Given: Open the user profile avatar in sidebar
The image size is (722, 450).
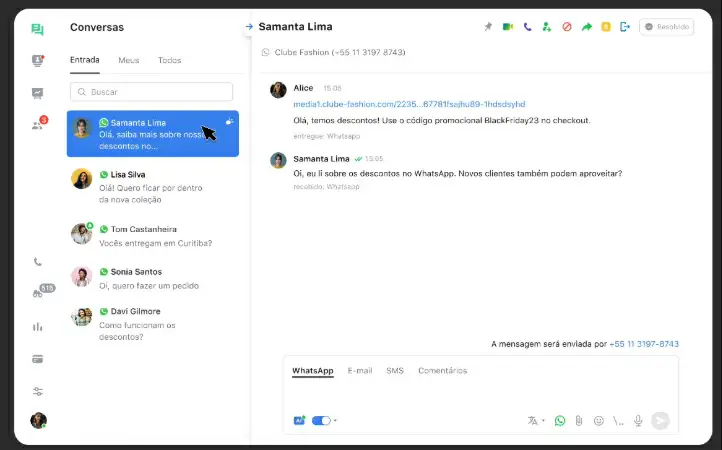Looking at the screenshot, I should point(39,421).
